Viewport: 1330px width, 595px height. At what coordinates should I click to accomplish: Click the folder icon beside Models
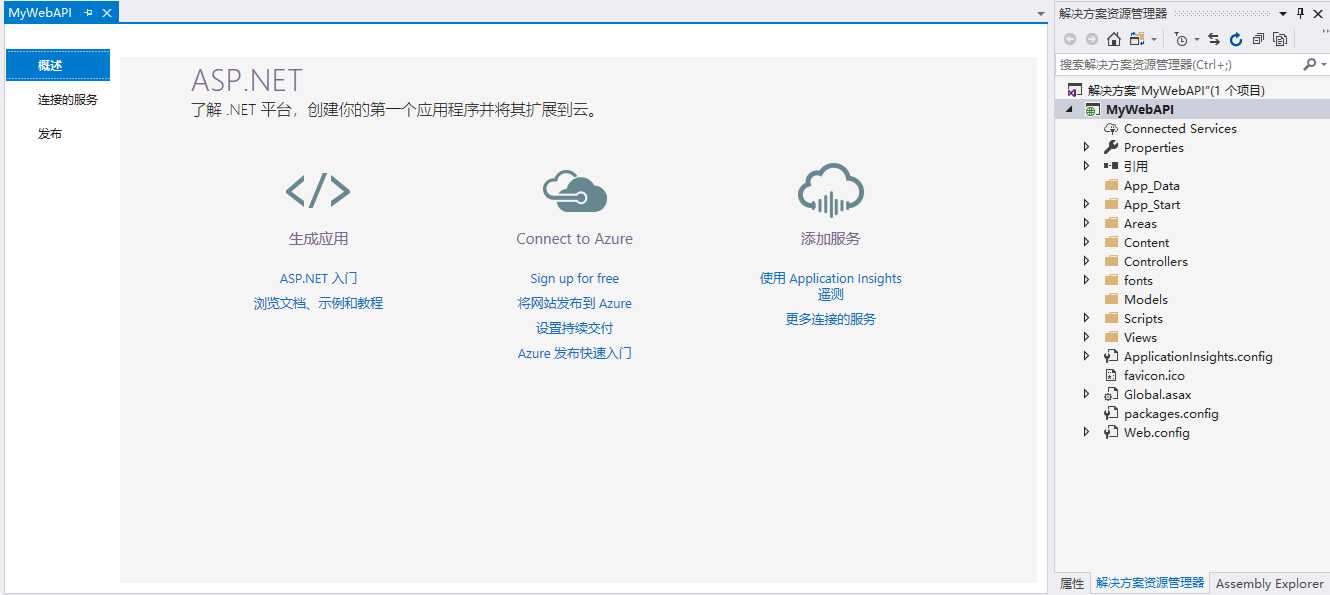coord(1111,299)
